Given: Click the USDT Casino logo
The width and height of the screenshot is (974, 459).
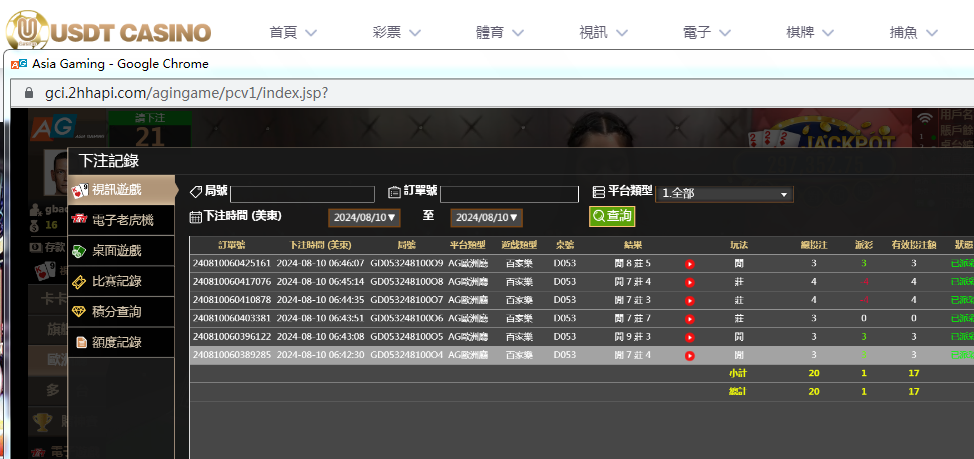Looking at the screenshot, I should pyautogui.click(x=108, y=30).
